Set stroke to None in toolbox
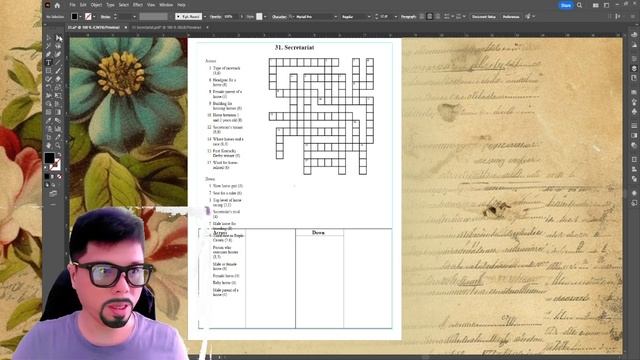This screenshot has height=360, width=640. (60, 176)
